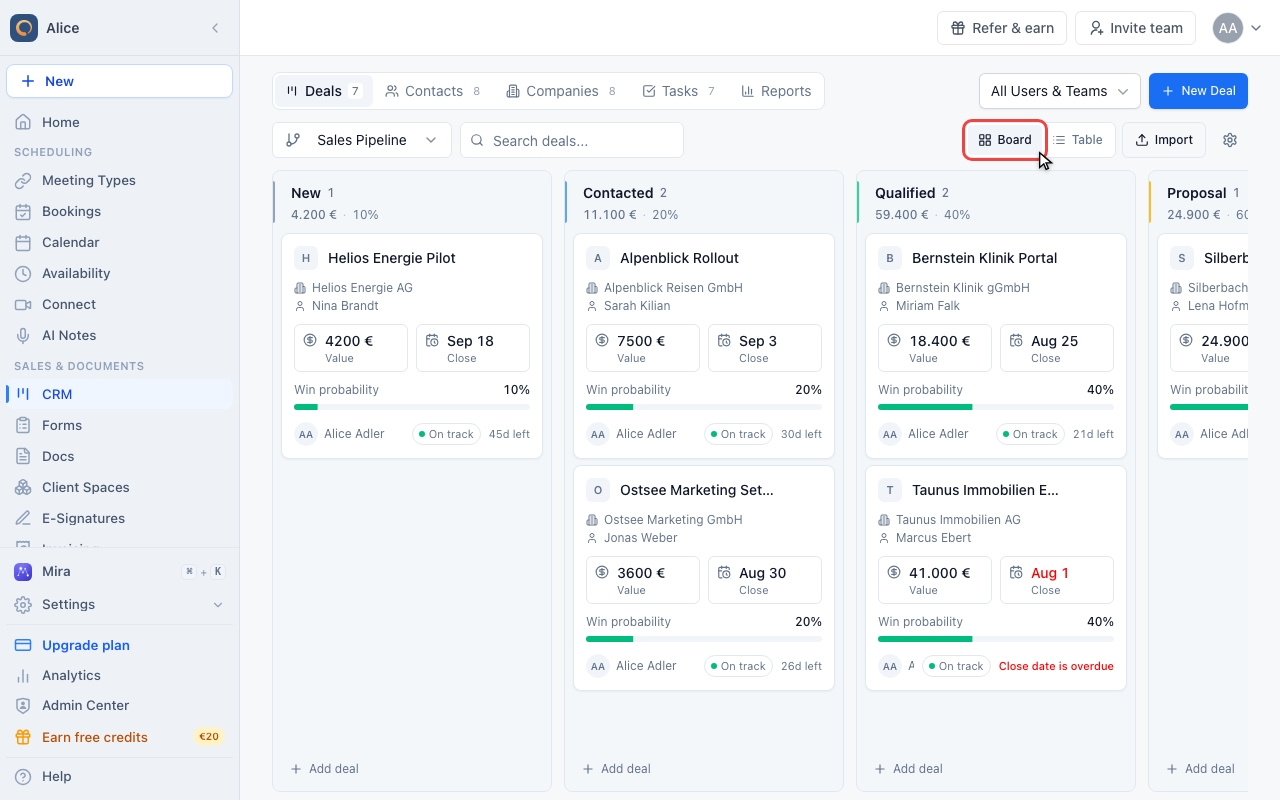Open the account menu chevron
This screenshot has height=800, width=1280.
(x=1256, y=28)
